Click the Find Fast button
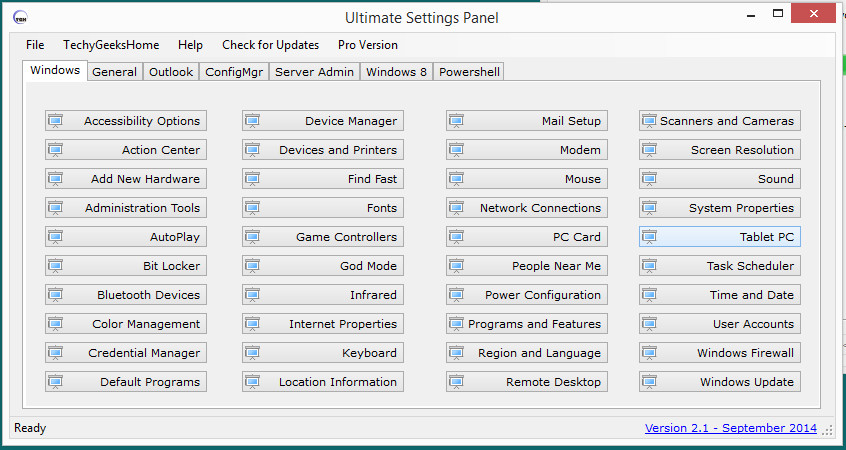The image size is (846, 450). (x=323, y=179)
